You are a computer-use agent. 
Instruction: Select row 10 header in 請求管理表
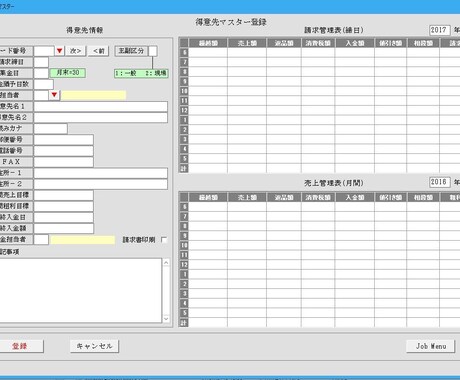pos(184,91)
